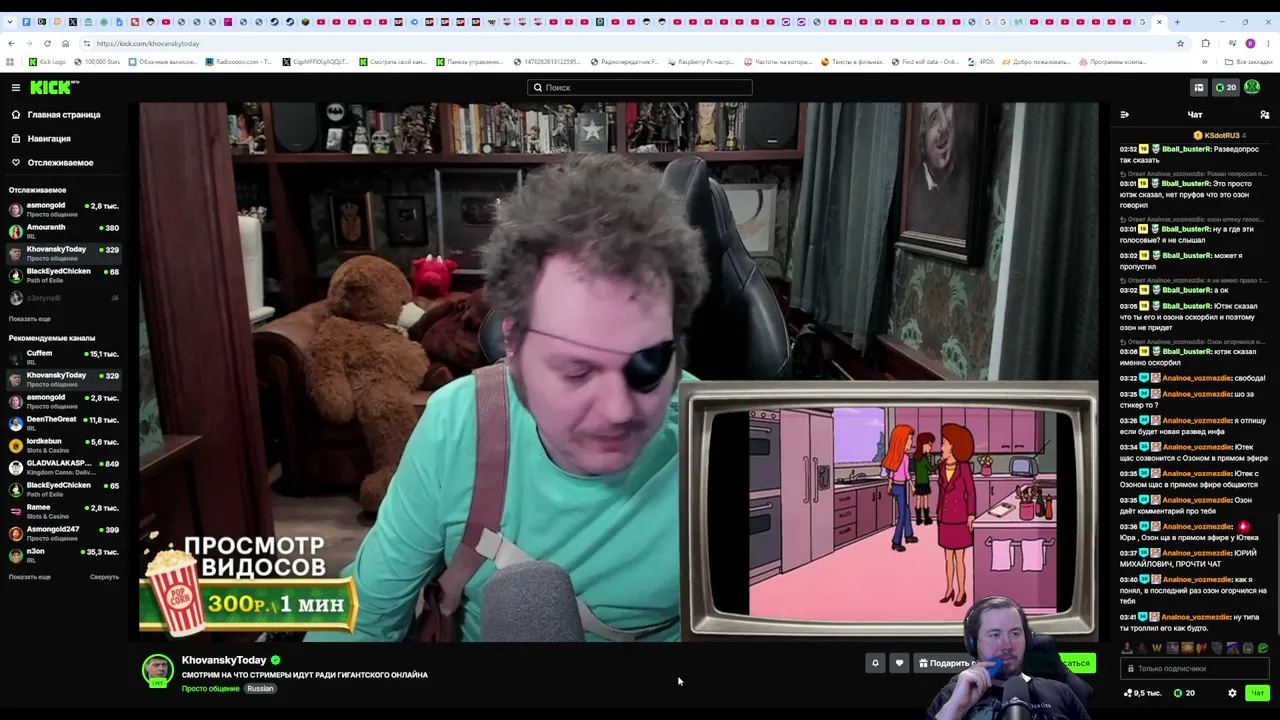This screenshot has width=1280, height=720.
Task: Open the chat users list icon
Action: pyautogui.click(x=1265, y=115)
